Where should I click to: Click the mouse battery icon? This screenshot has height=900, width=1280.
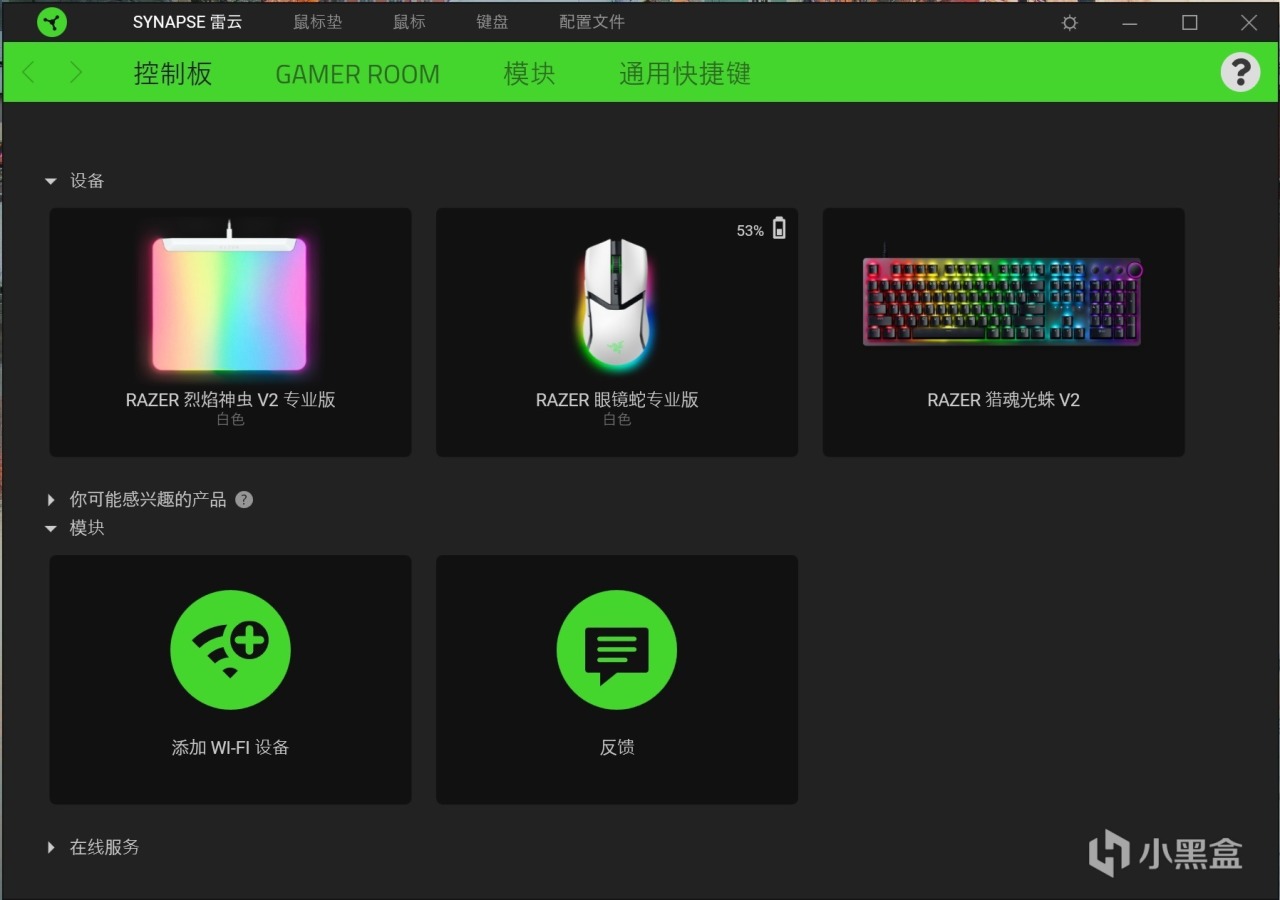click(x=779, y=229)
